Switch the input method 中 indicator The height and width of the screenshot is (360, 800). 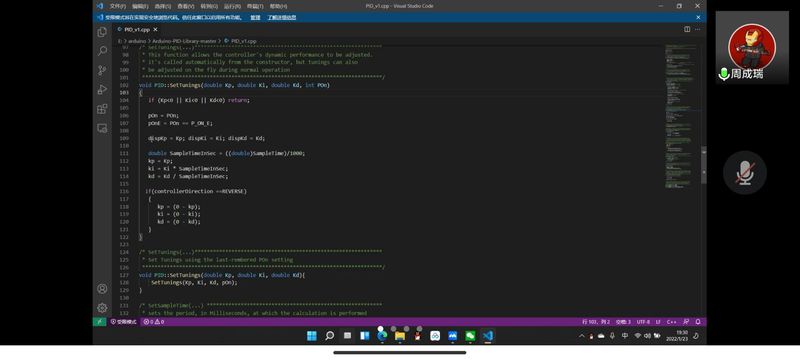(x=625, y=336)
